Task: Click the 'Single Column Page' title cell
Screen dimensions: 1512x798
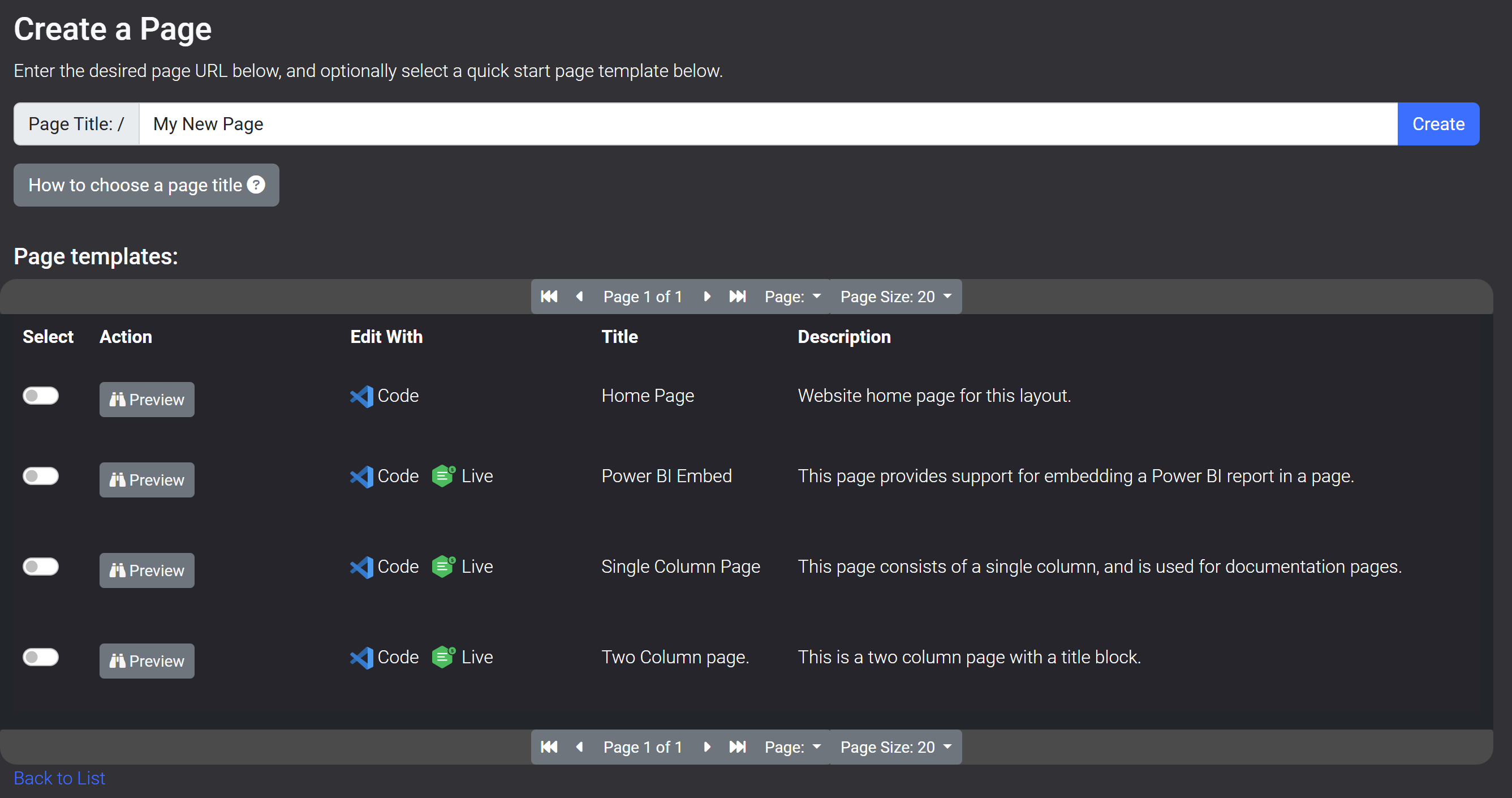Action: 680,567
